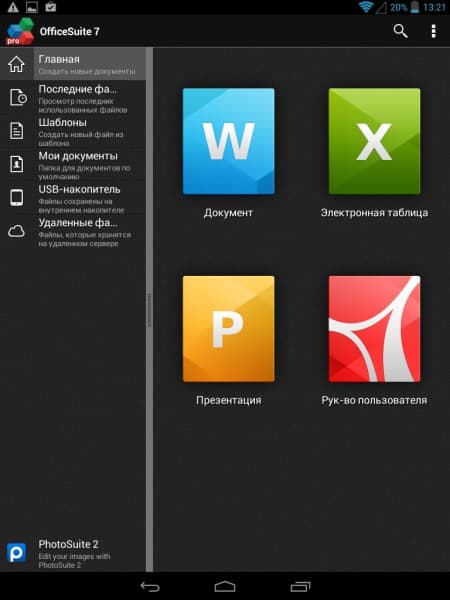This screenshot has width=450, height=600.
Task: Tap the Android back navigation button
Action: click(150, 586)
